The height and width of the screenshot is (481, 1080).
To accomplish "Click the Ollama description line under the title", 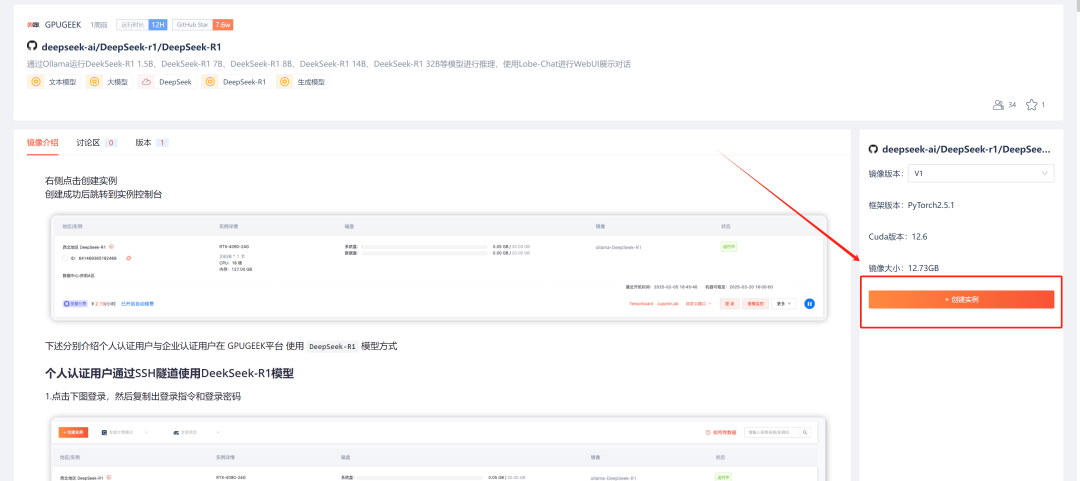I will (x=329, y=64).
